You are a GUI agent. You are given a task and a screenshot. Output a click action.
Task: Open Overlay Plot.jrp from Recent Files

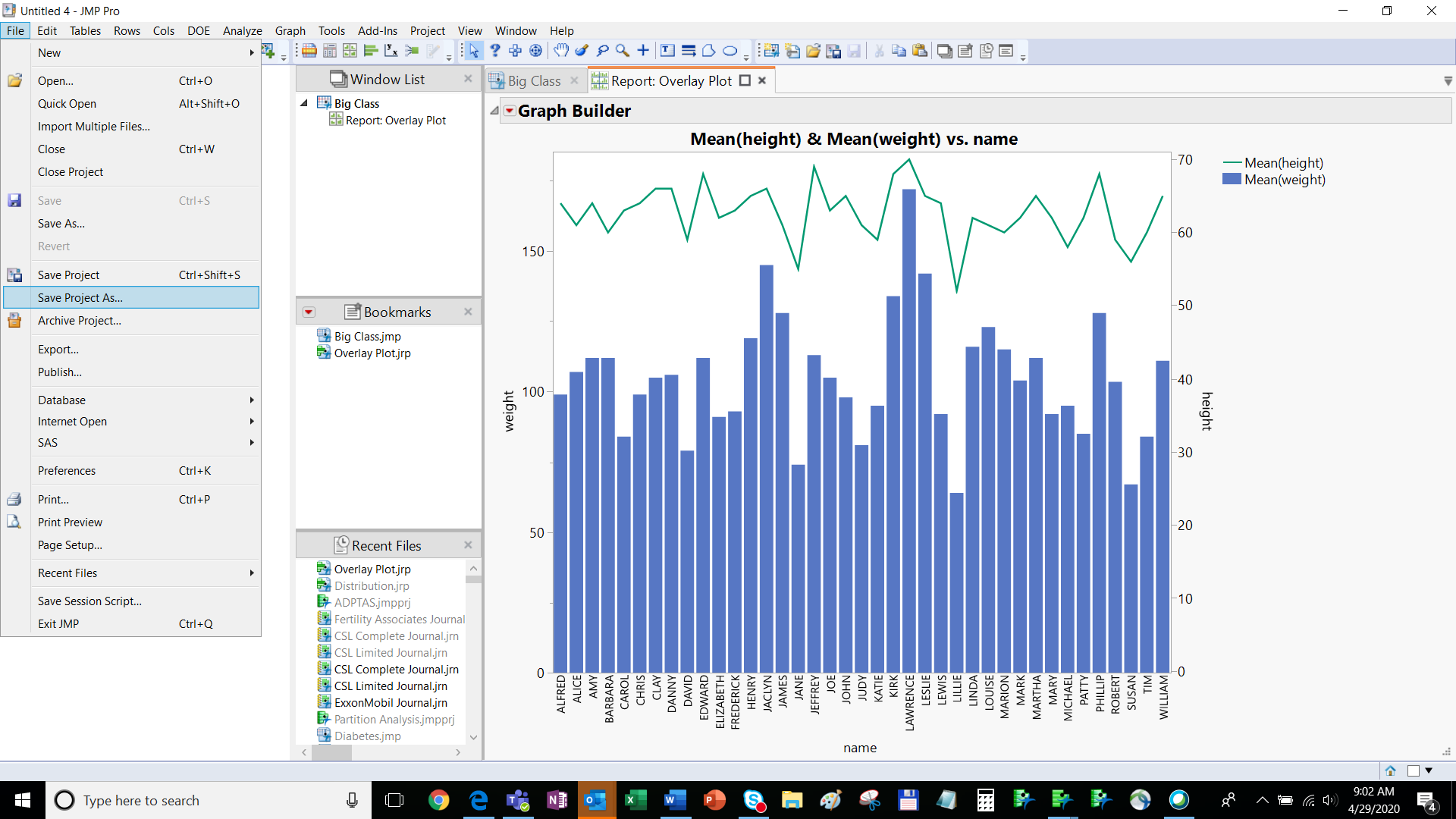[x=372, y=569]
